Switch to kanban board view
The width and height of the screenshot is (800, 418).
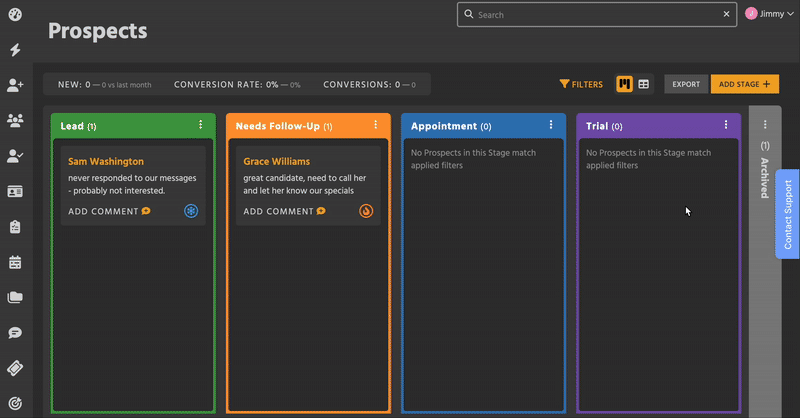(624, 84)
